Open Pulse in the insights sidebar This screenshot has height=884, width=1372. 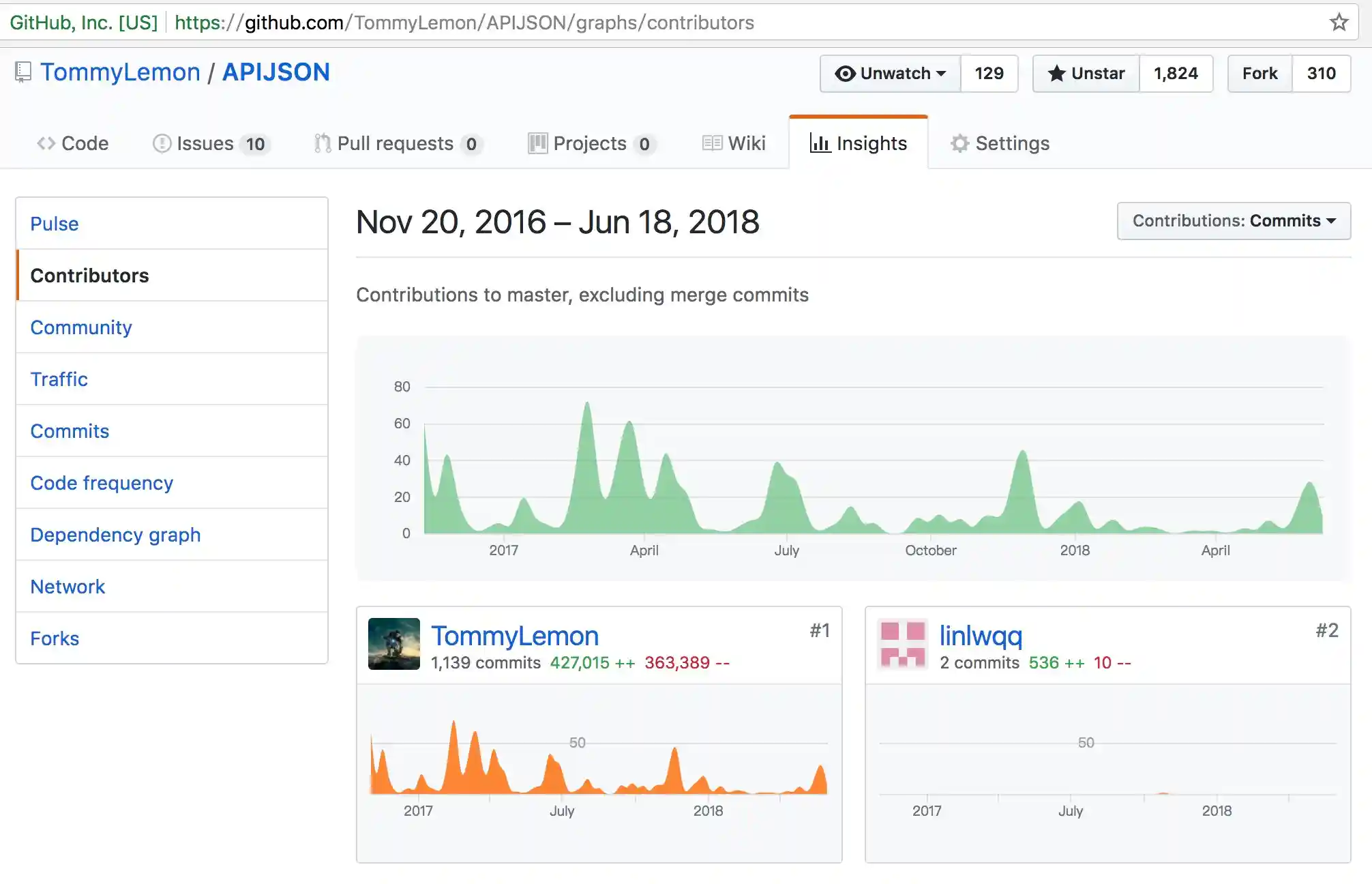coord(172,224)
